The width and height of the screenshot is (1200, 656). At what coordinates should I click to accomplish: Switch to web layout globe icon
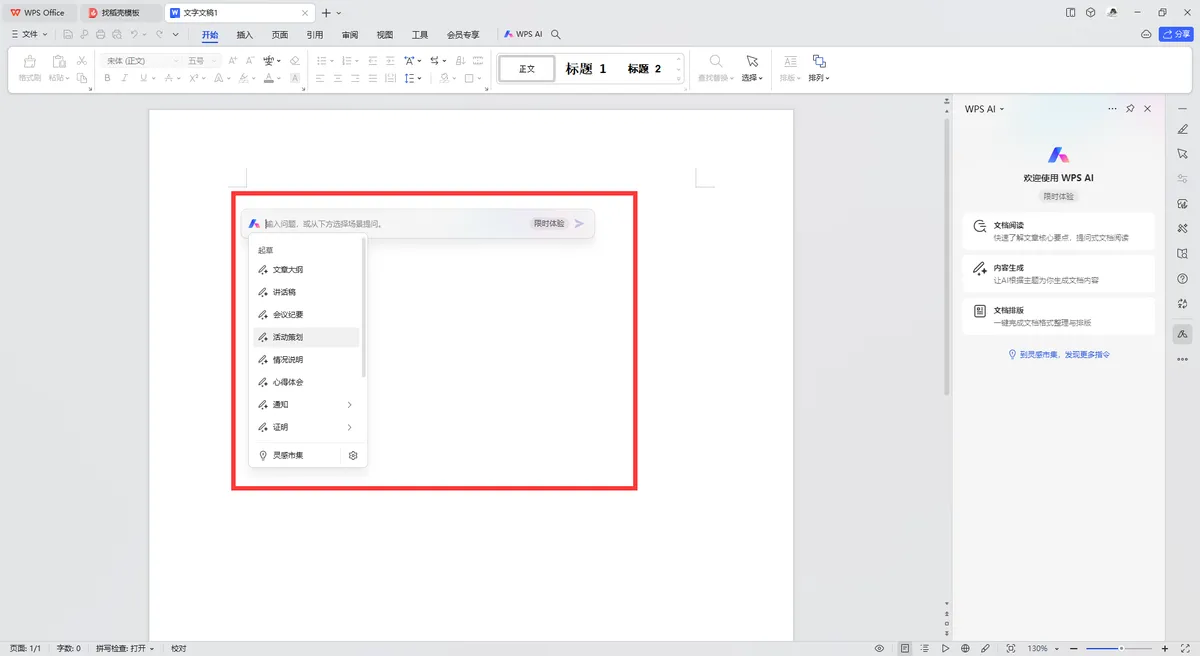pos(965,648)
